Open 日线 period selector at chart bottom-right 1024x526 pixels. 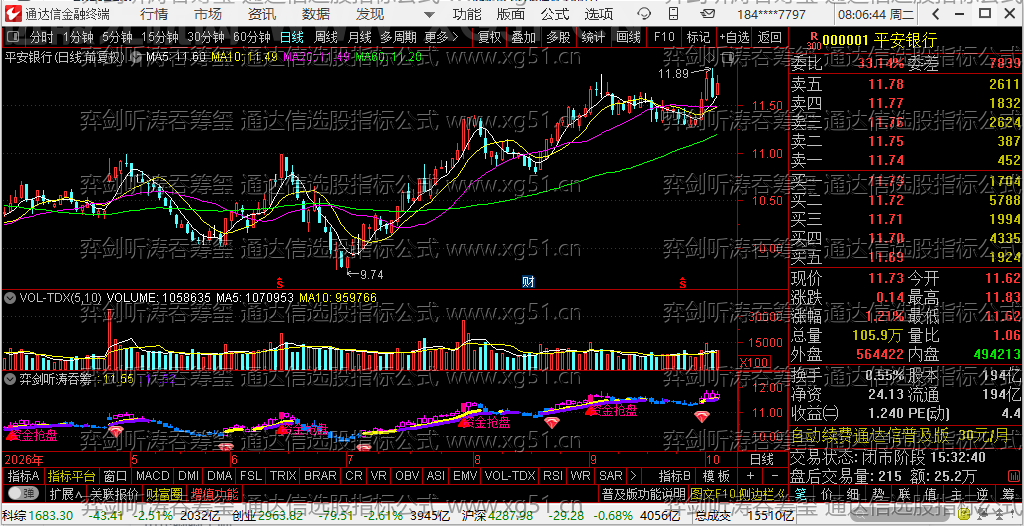click(x=761, y=458)
